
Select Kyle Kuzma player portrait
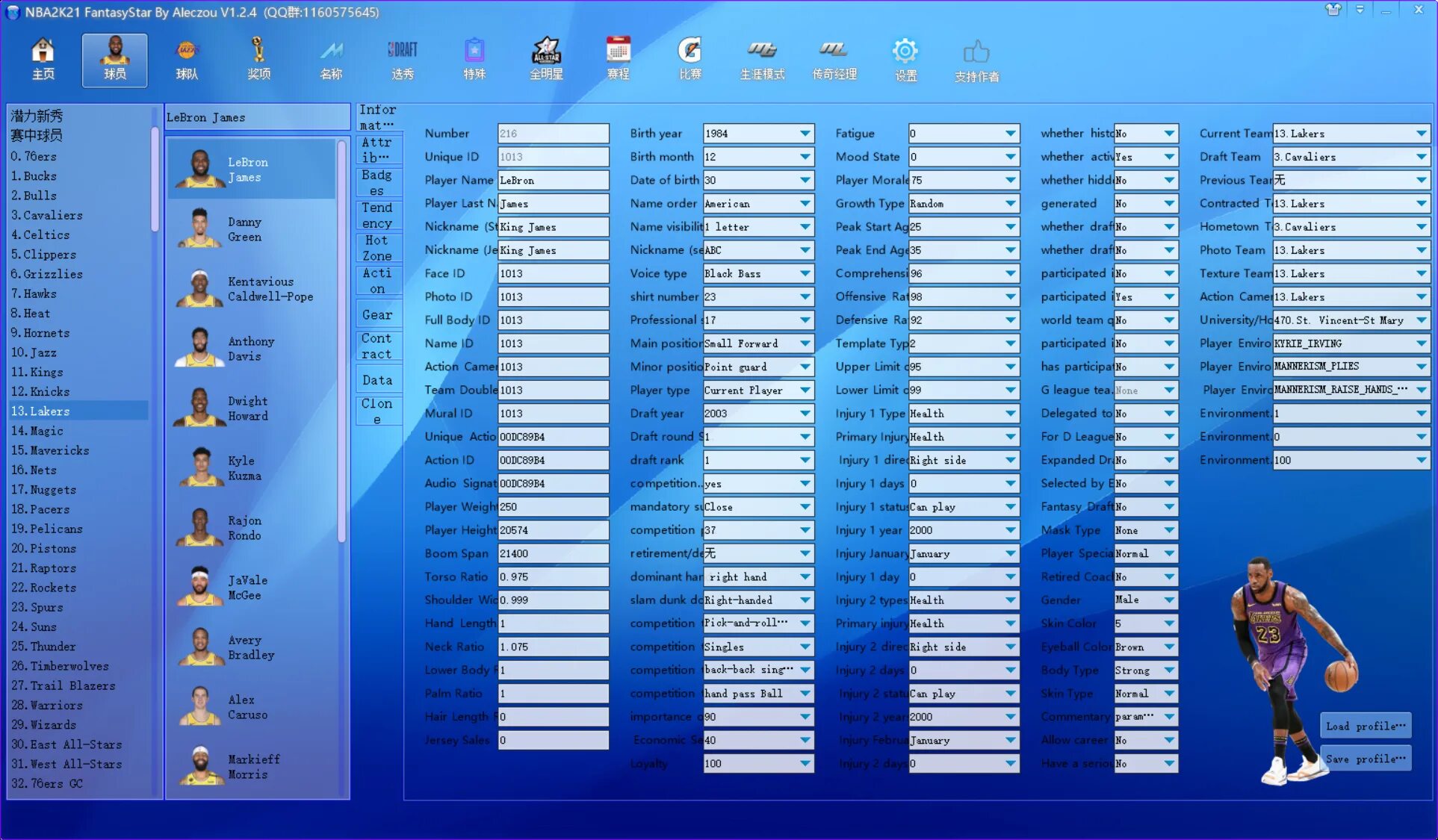coord(199,467)
